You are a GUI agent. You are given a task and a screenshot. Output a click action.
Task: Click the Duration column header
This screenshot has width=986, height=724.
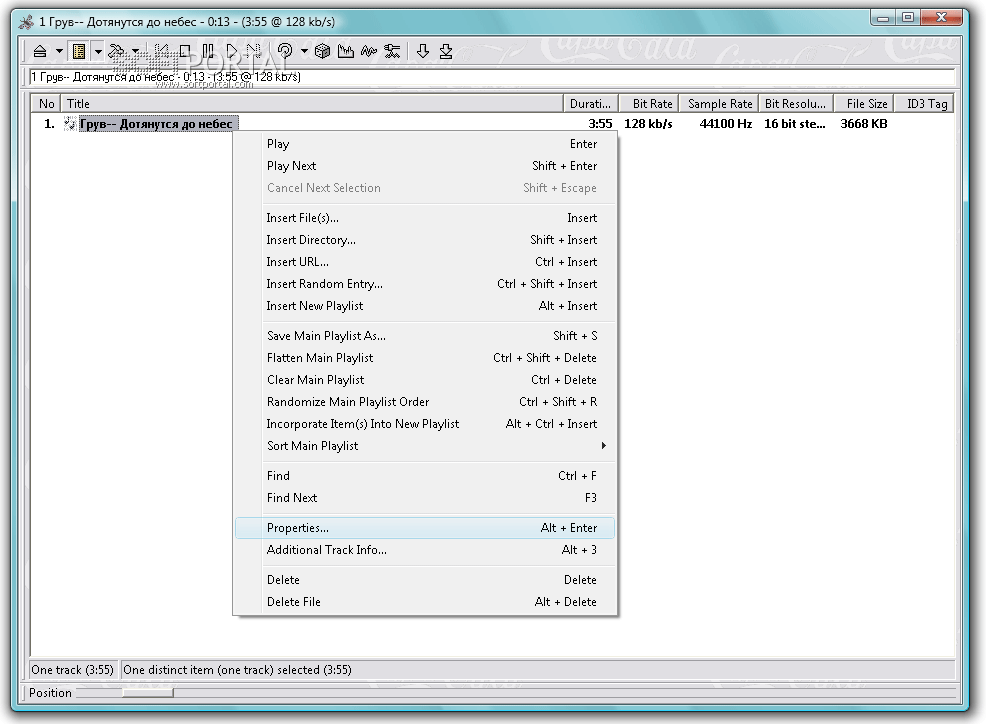[590, 104]
